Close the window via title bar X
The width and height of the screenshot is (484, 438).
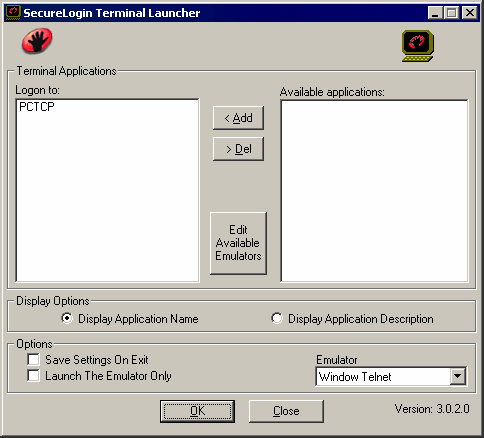[x=470, y=13]
